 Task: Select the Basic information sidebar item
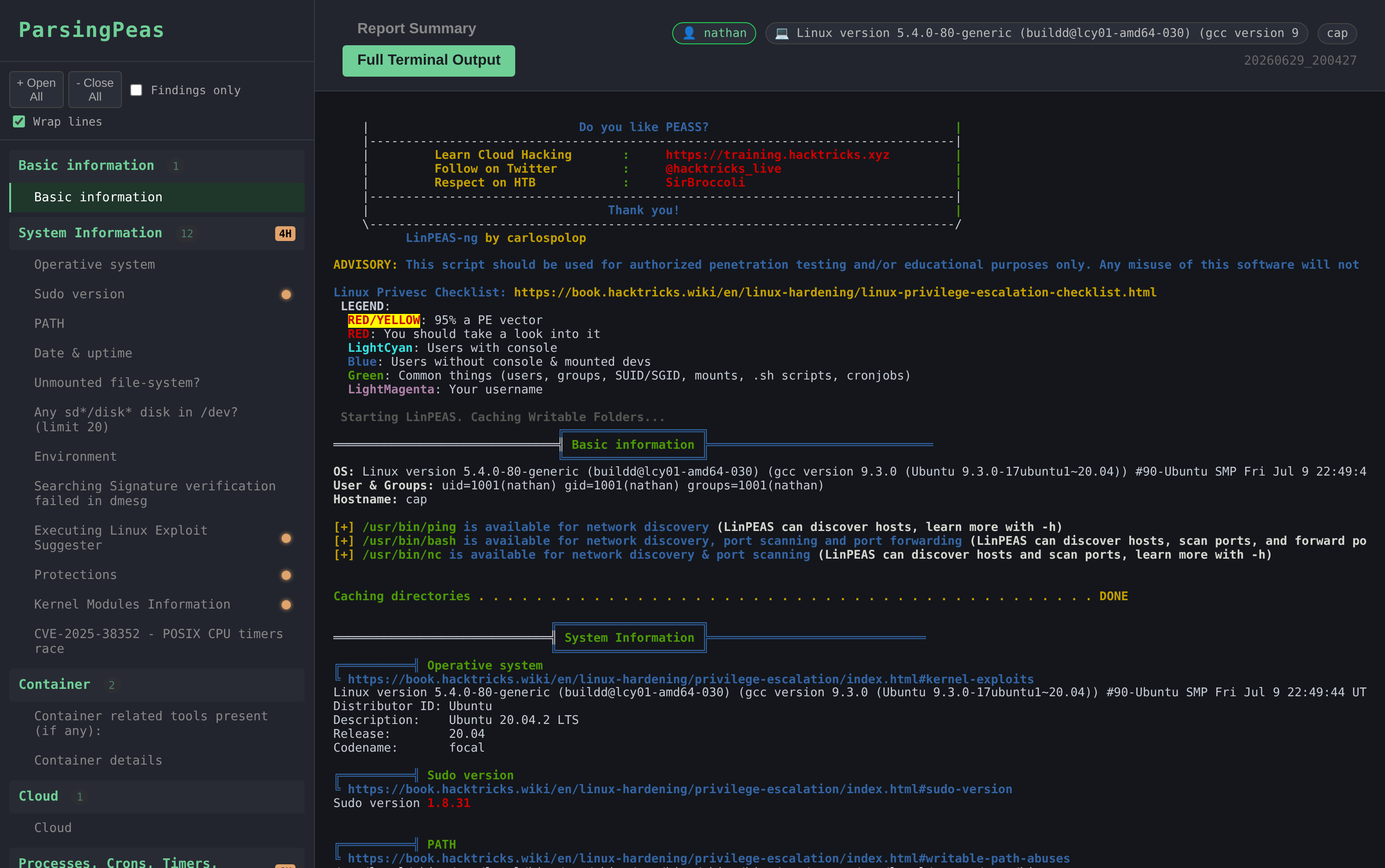tap(157, 197)
